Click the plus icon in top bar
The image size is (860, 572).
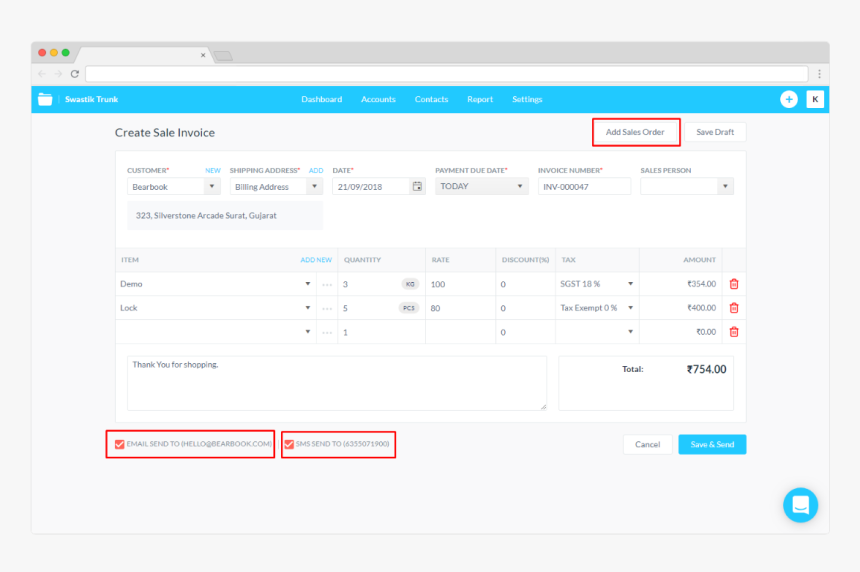click(789, 99)
